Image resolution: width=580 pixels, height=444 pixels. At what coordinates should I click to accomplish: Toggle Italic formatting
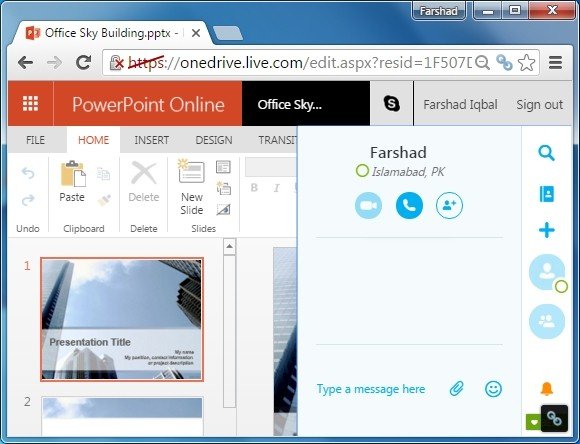tap(276, 188)
